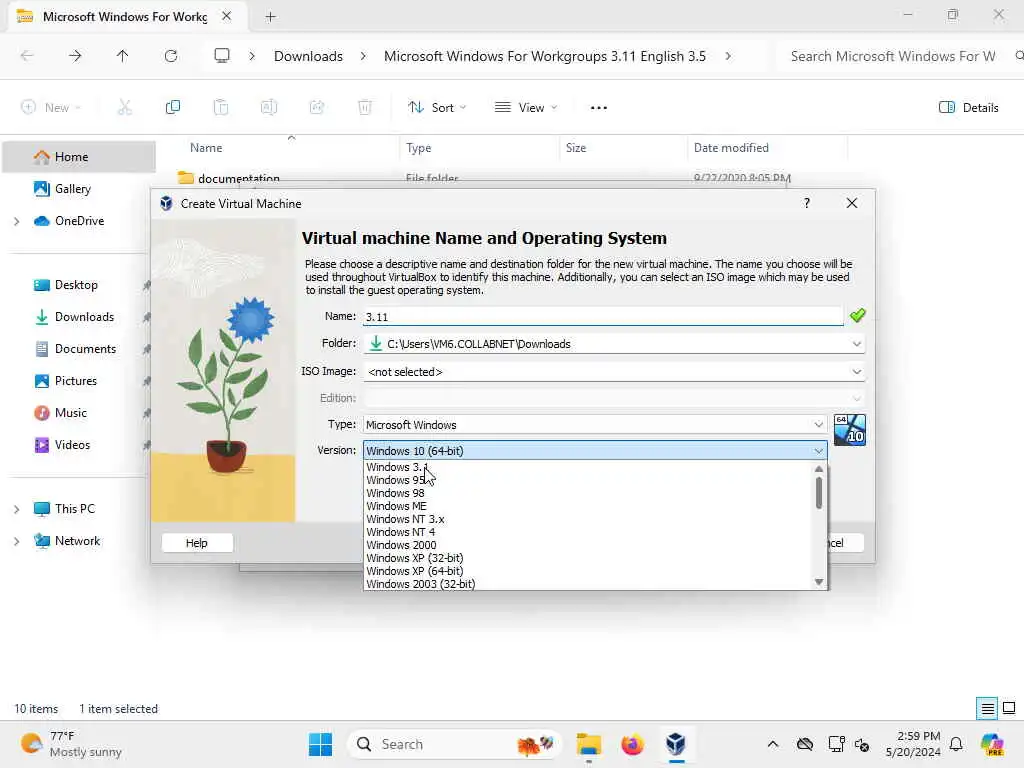Image resolution: width=1024 pixels, height=768 pixels.
Task: Click the Explorer search box
Action: click(x=898, y=56)
